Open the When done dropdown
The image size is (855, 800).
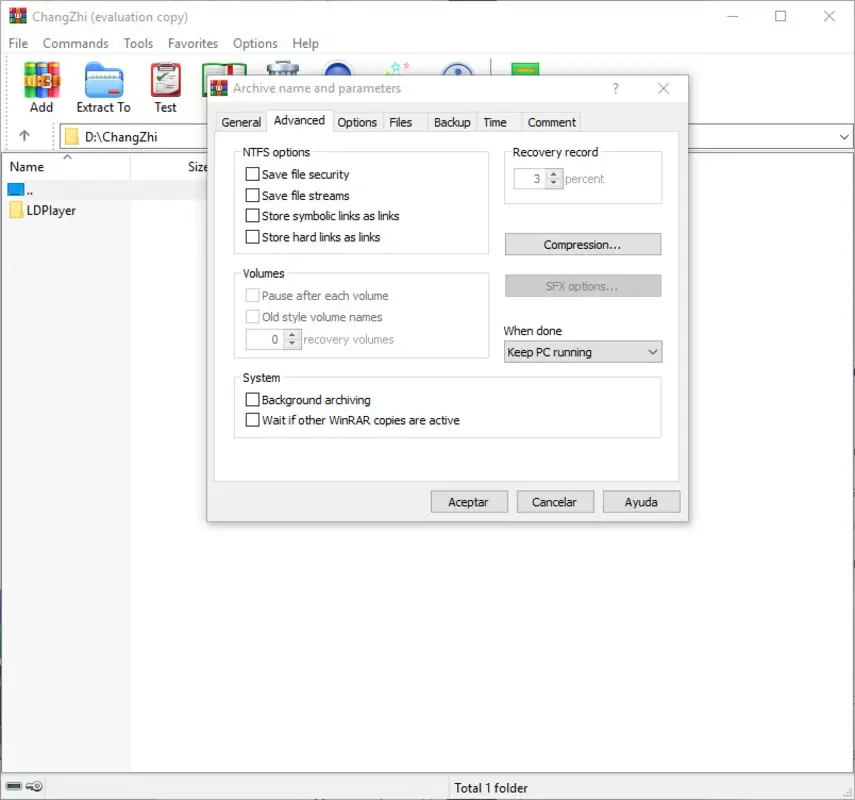(x=654, y=352)
